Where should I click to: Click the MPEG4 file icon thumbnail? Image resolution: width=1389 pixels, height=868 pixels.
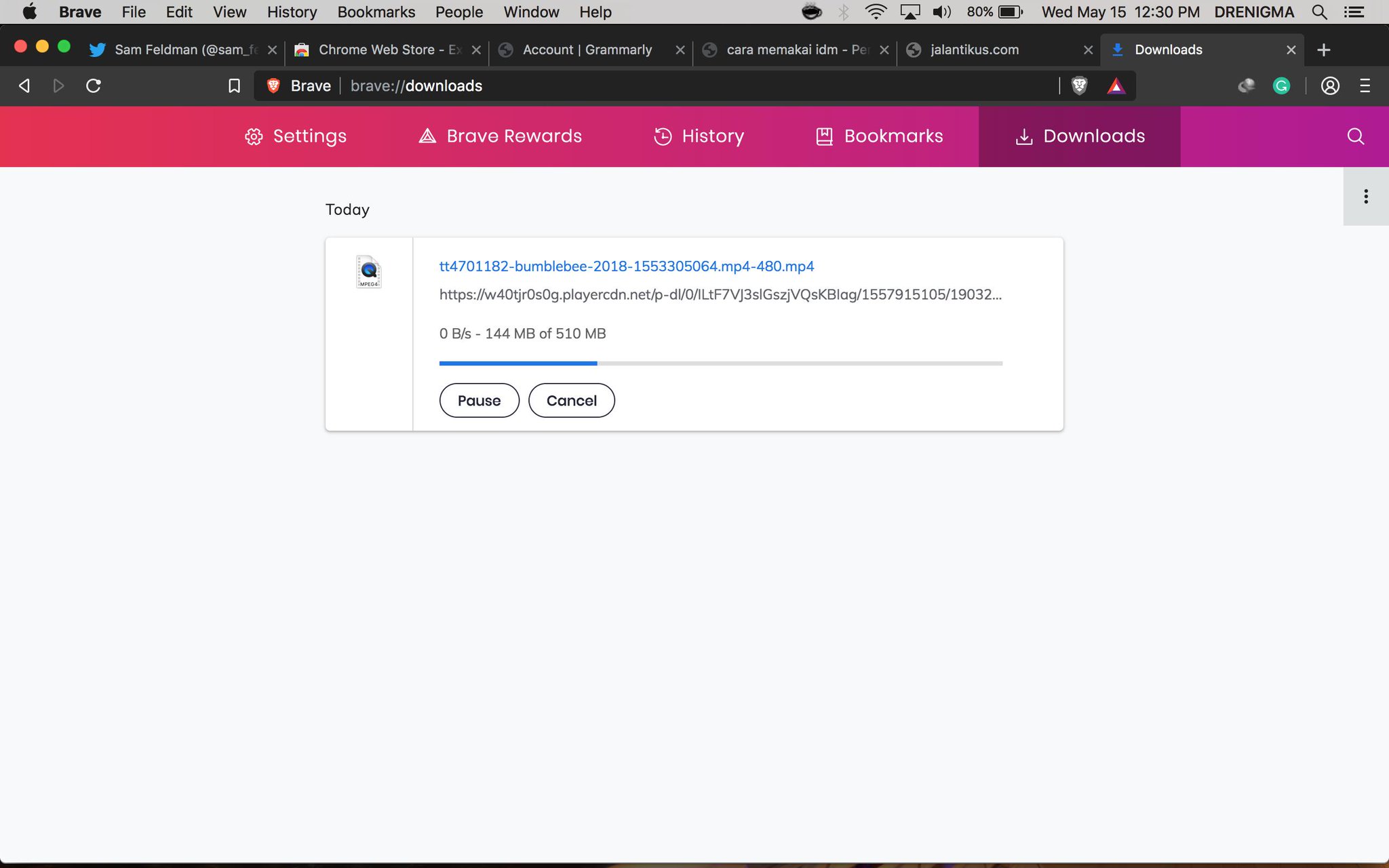pyautogui.click(x=369, y=271)
